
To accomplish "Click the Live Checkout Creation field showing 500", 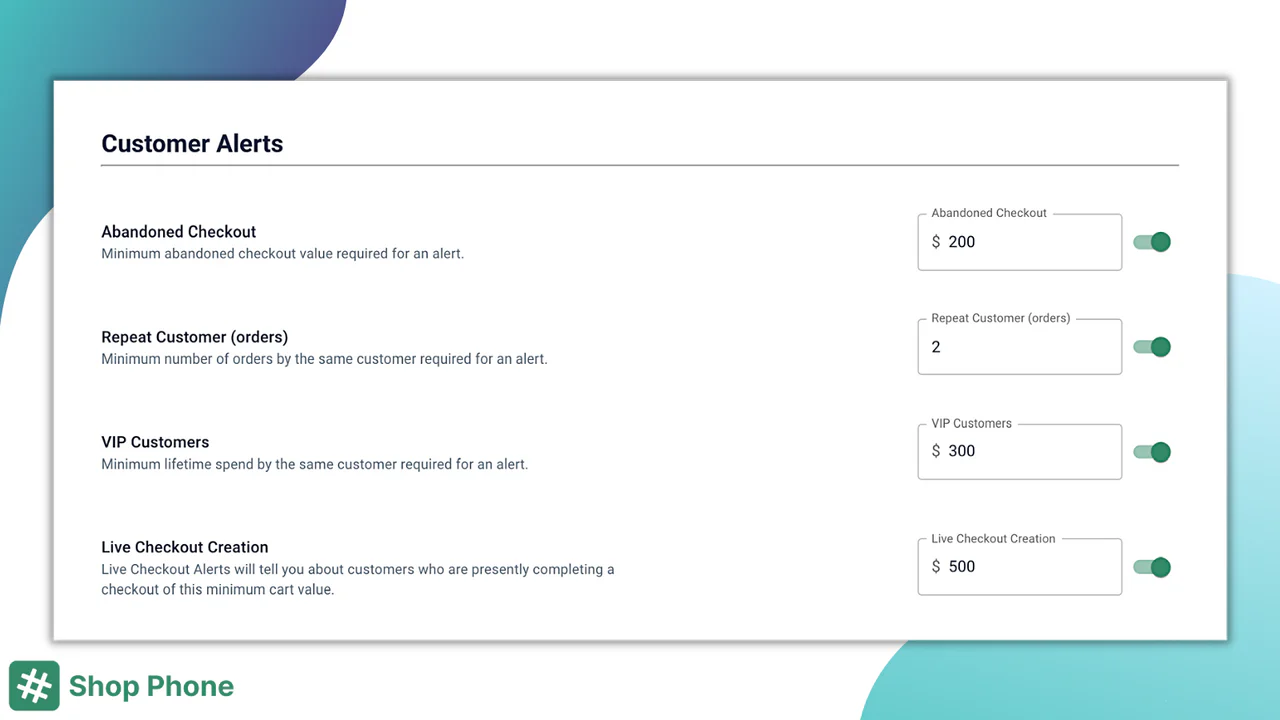I will pos(1030,567).
